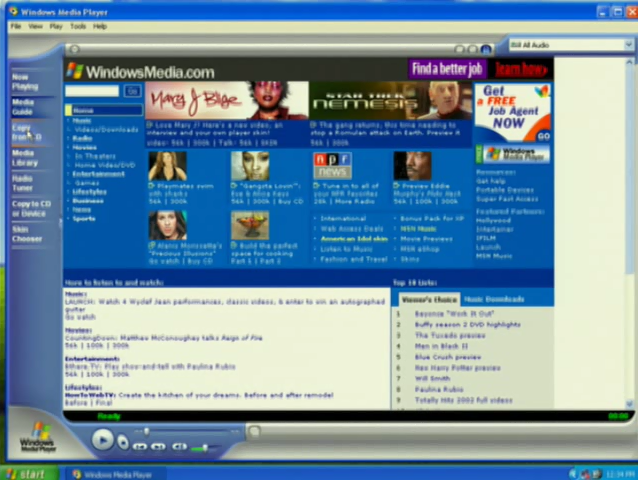Viewport: 638px width, 480px height.
Task: Open the Sports link
Action: (84, 219)
